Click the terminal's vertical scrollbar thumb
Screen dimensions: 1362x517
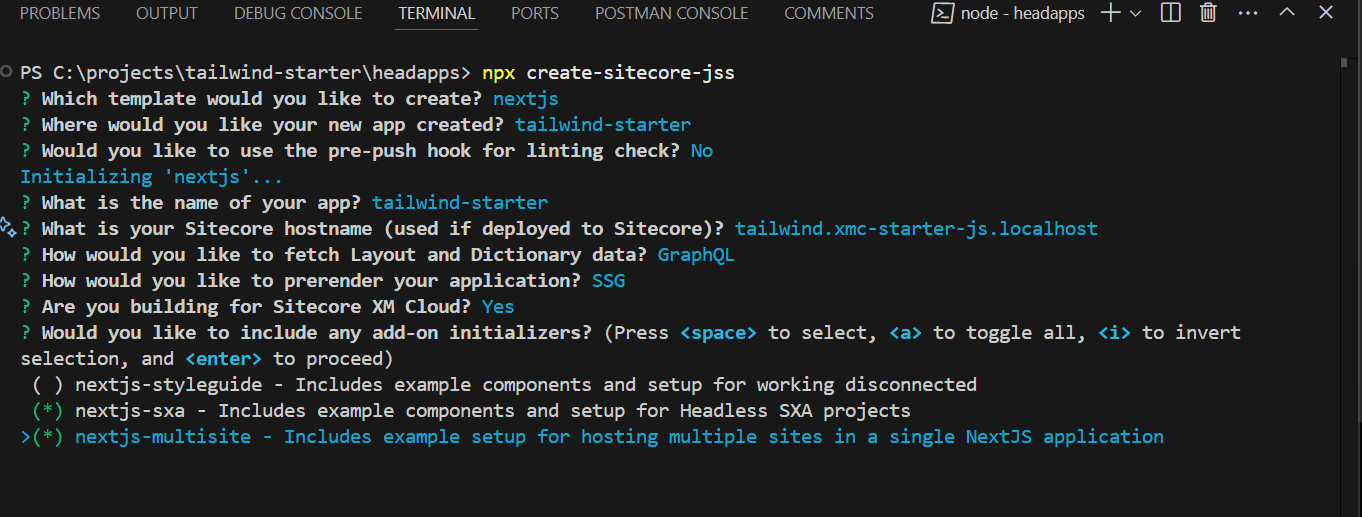[x=1345, y=62]
